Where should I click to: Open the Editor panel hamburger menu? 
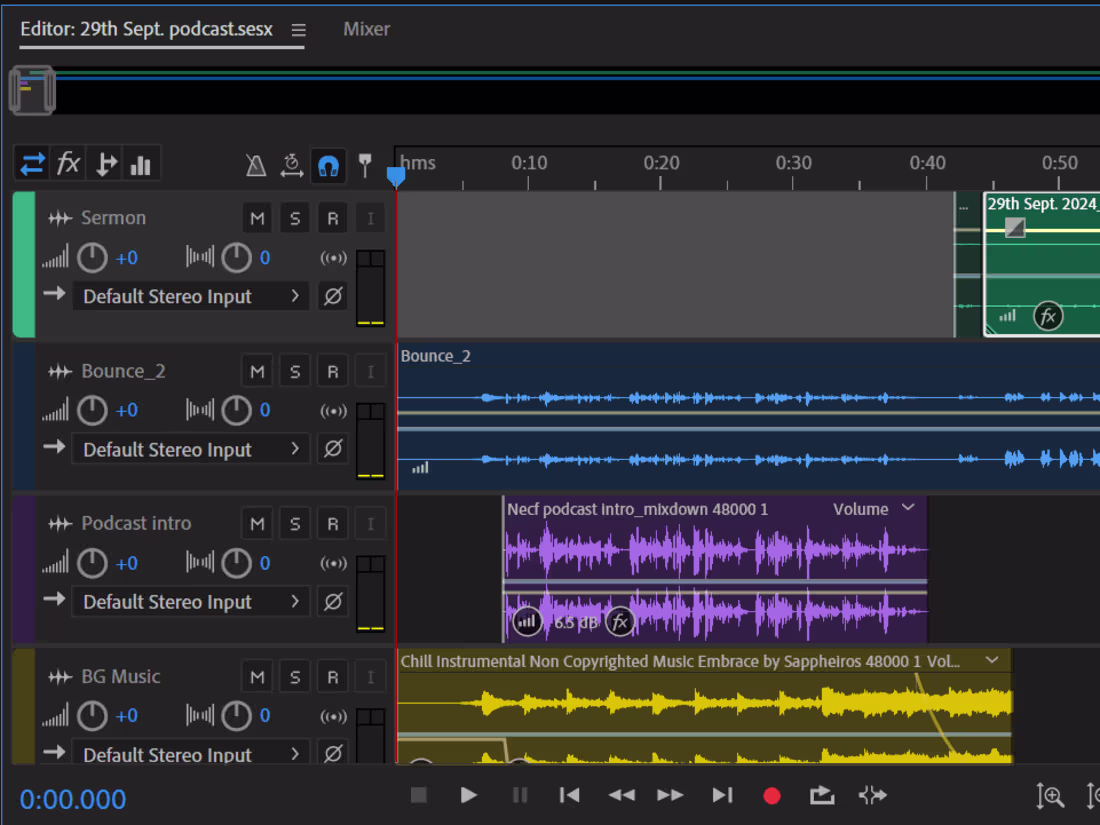coord(298,30)
